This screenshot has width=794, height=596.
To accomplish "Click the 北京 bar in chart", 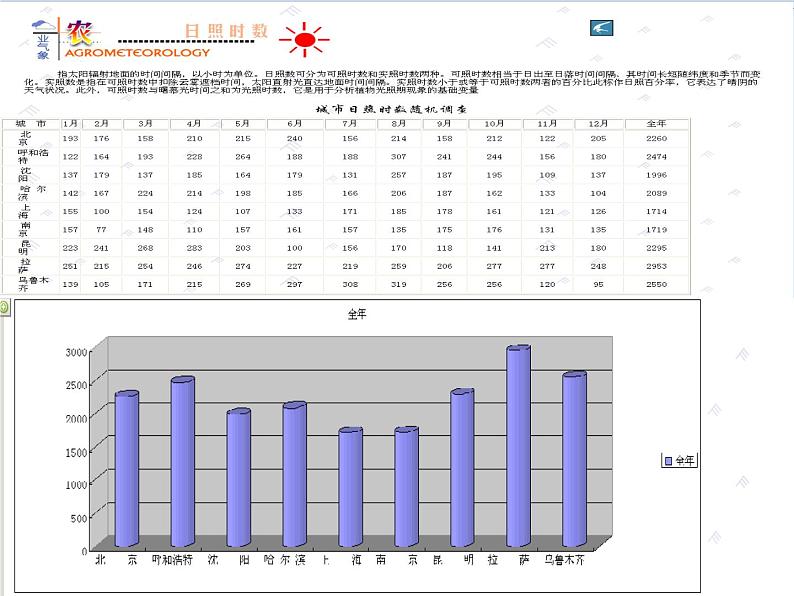I will click(x=126, y=468).
